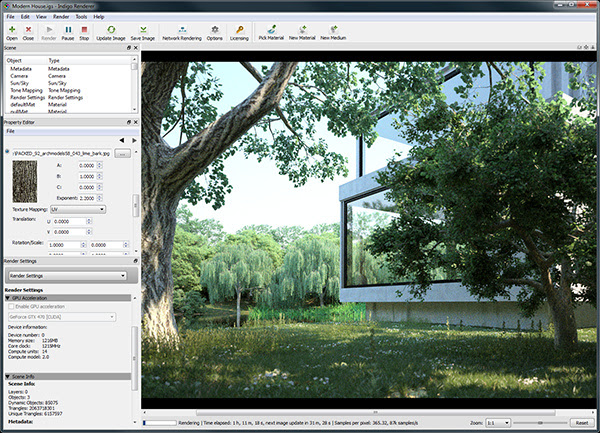The image size is (600, 433).
Task: Open the Texture Mapping UV dropdown
Action: click(x=78, y=209)
